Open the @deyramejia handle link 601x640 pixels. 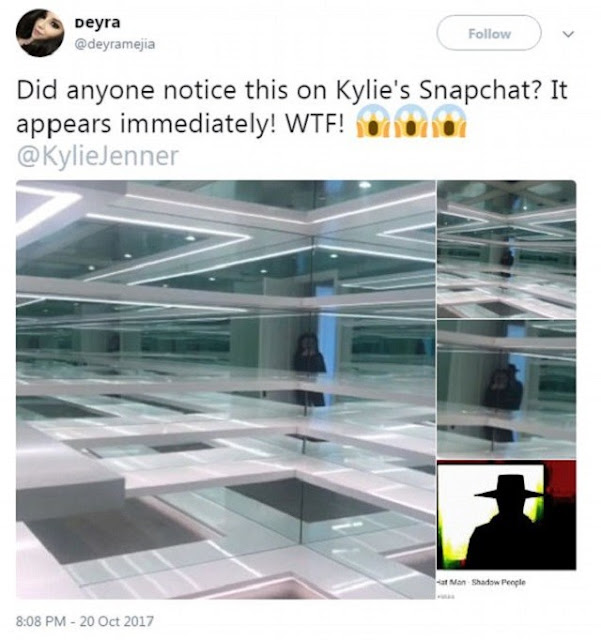(x=115, y=44)
